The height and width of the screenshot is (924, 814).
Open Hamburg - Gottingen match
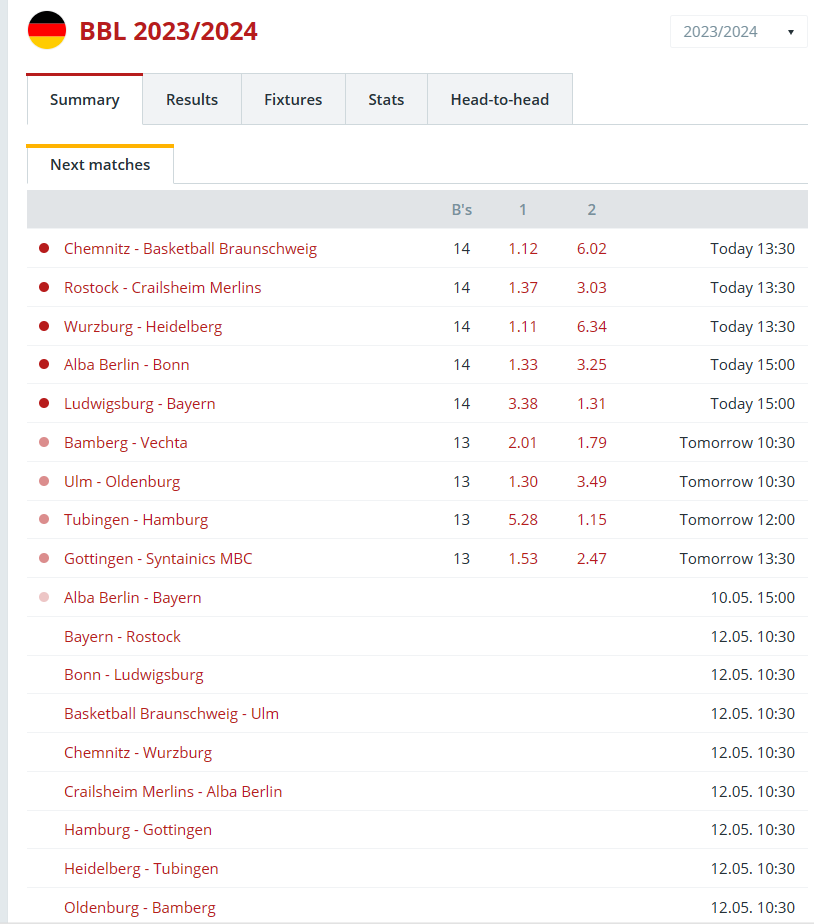click(x=138, y=830)
